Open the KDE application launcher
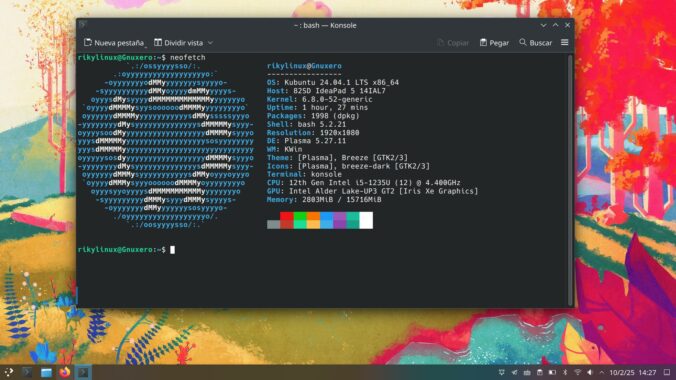 coord(9,372)
